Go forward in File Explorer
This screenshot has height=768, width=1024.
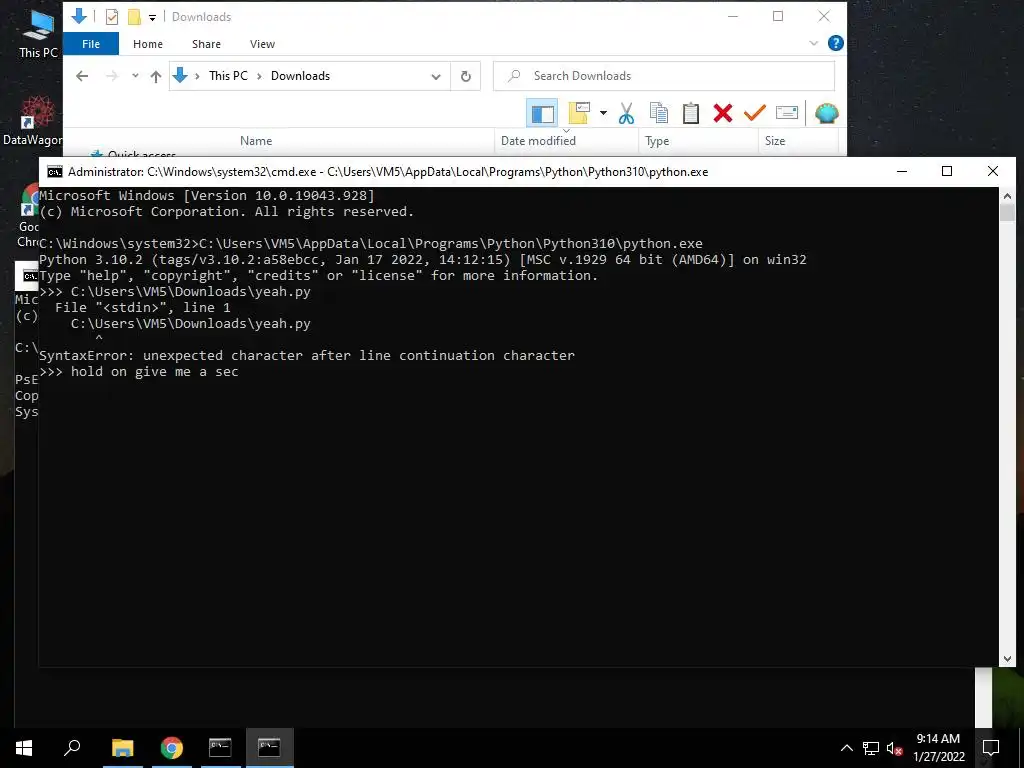tap(112, 76)
